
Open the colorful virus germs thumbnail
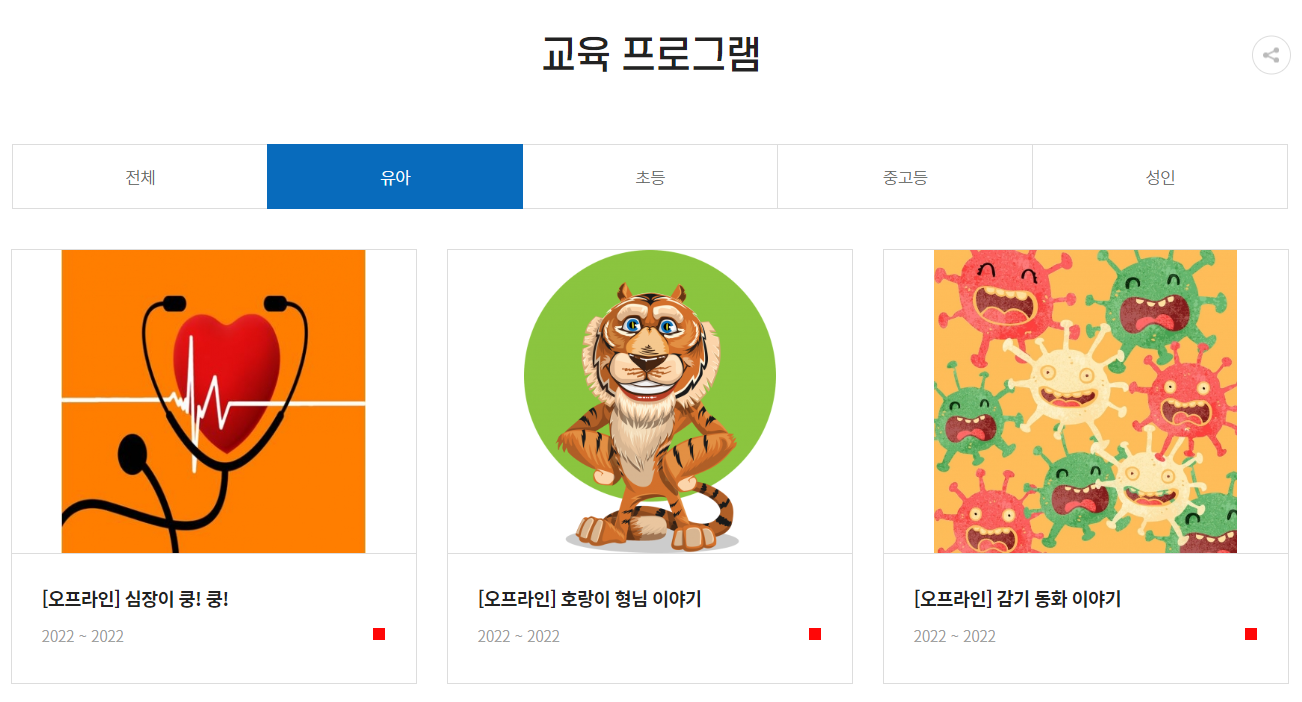coord(1085,401)
